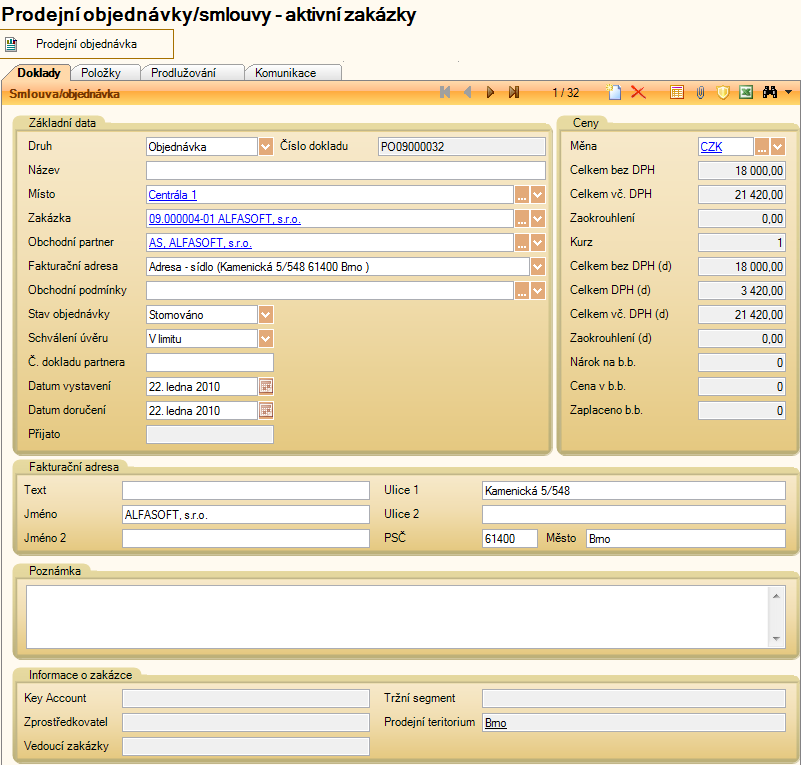The height and width of the screenshot is (765, 801).
Task: Open the Komunikace tab
Action: (286, 73)
